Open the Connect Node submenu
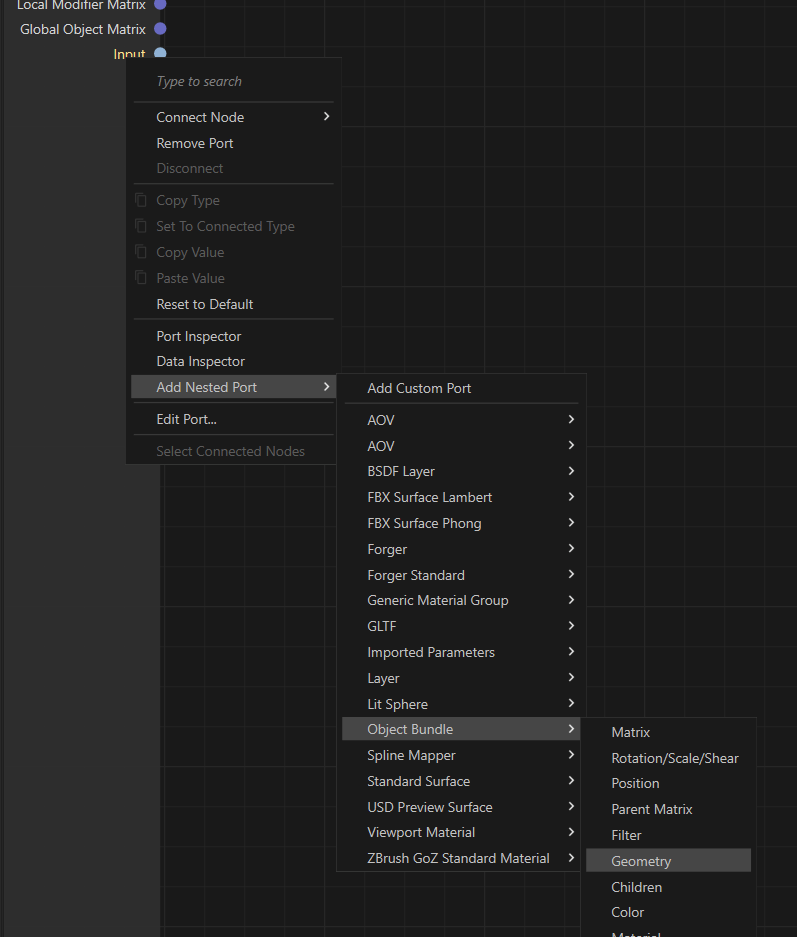Screen dimensions: 797x937 point(234,117)
